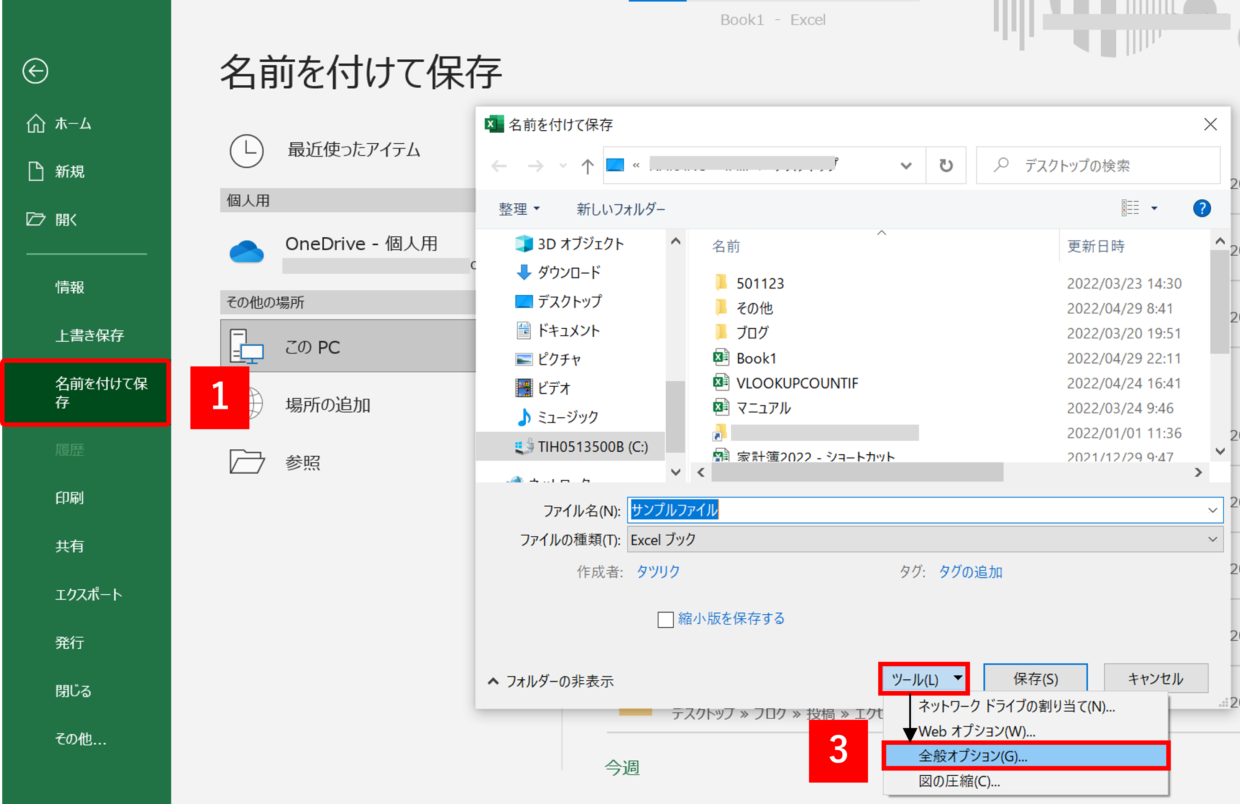Image resolution: width=1240 pixels, height=804 pixels.
Task: Select デスクトップ in the navigation tree
Action: pyautogui.click(x=558, y=301)
